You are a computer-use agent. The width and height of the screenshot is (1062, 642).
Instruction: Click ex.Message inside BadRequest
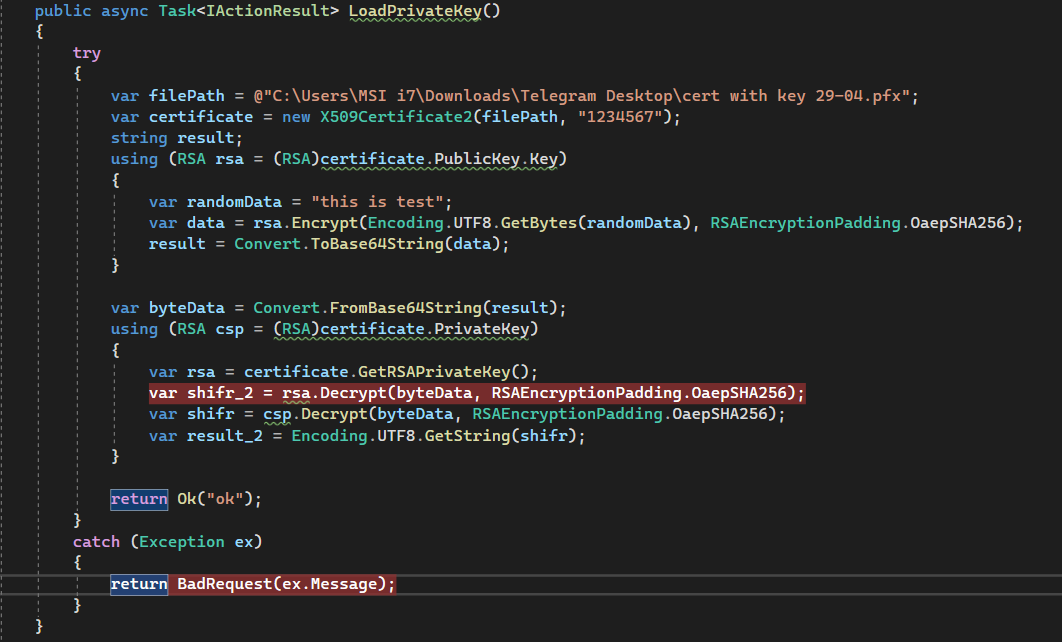329,584
